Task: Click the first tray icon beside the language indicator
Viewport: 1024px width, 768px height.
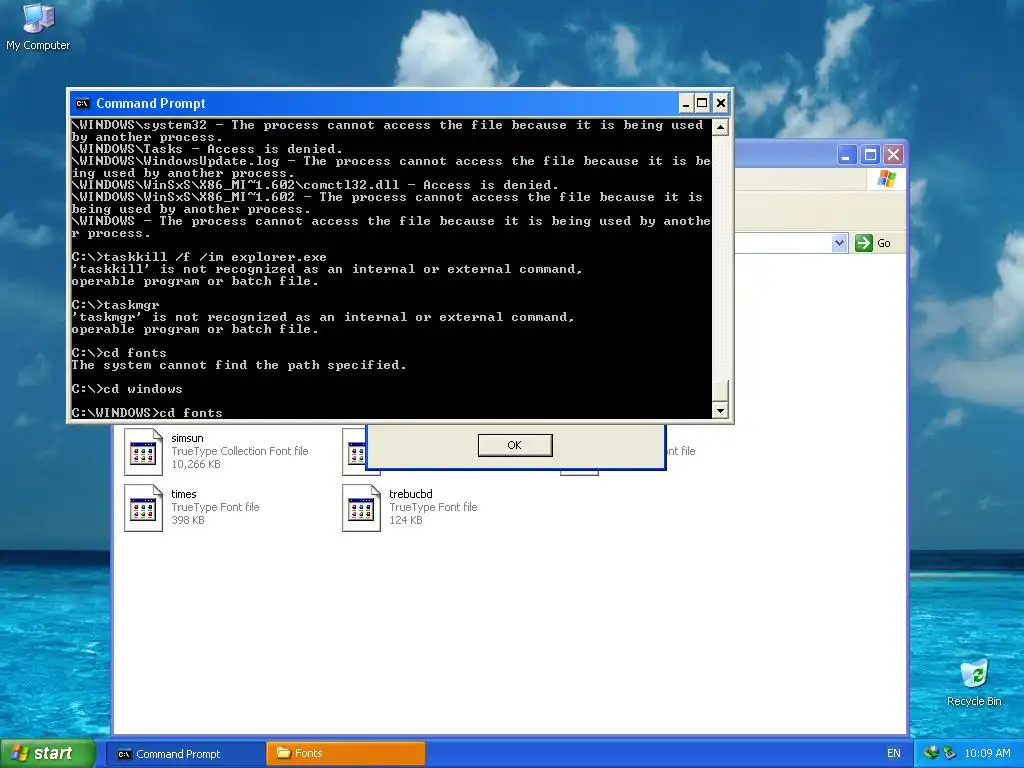Action: point(931,753)
